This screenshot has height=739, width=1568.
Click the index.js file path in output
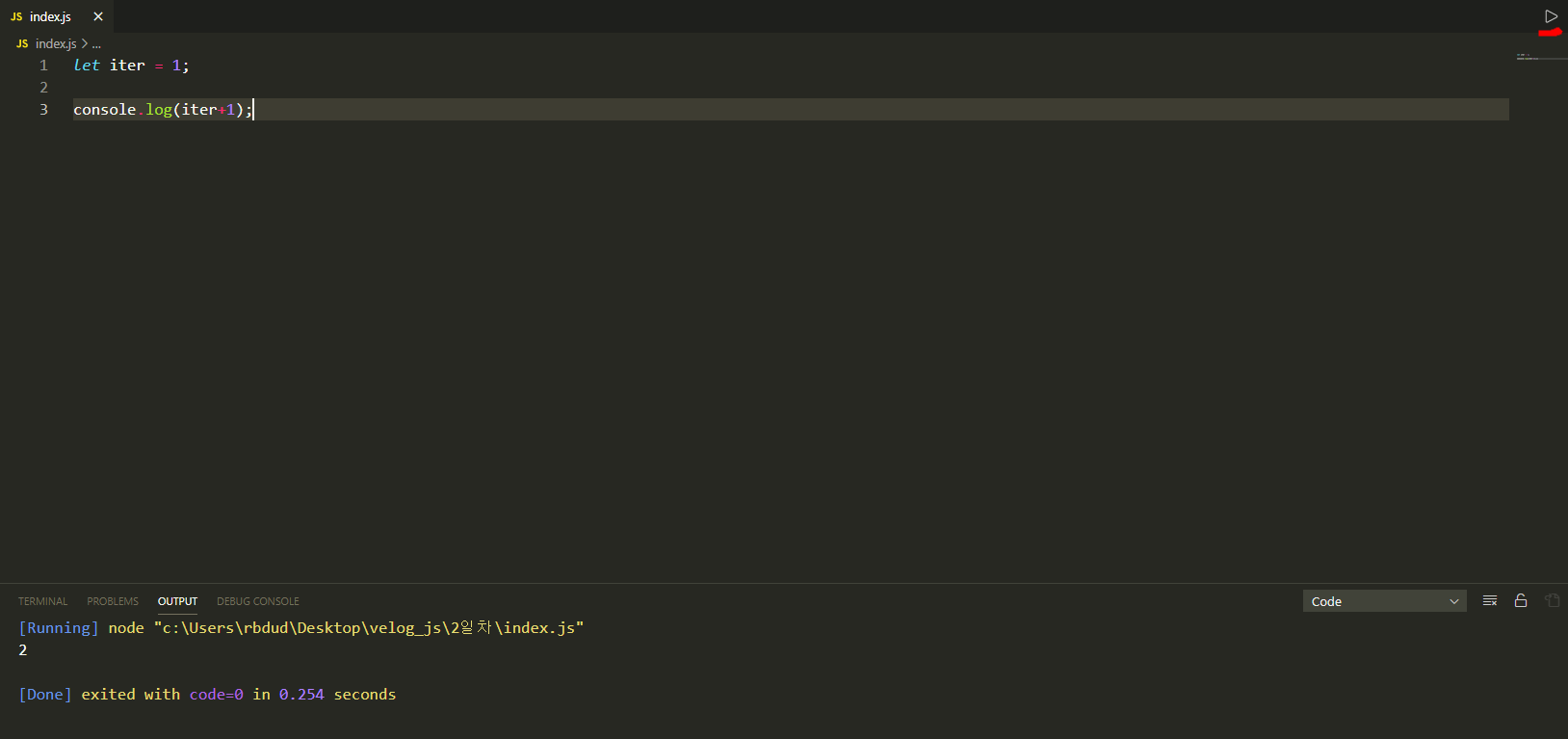(369, 628)
